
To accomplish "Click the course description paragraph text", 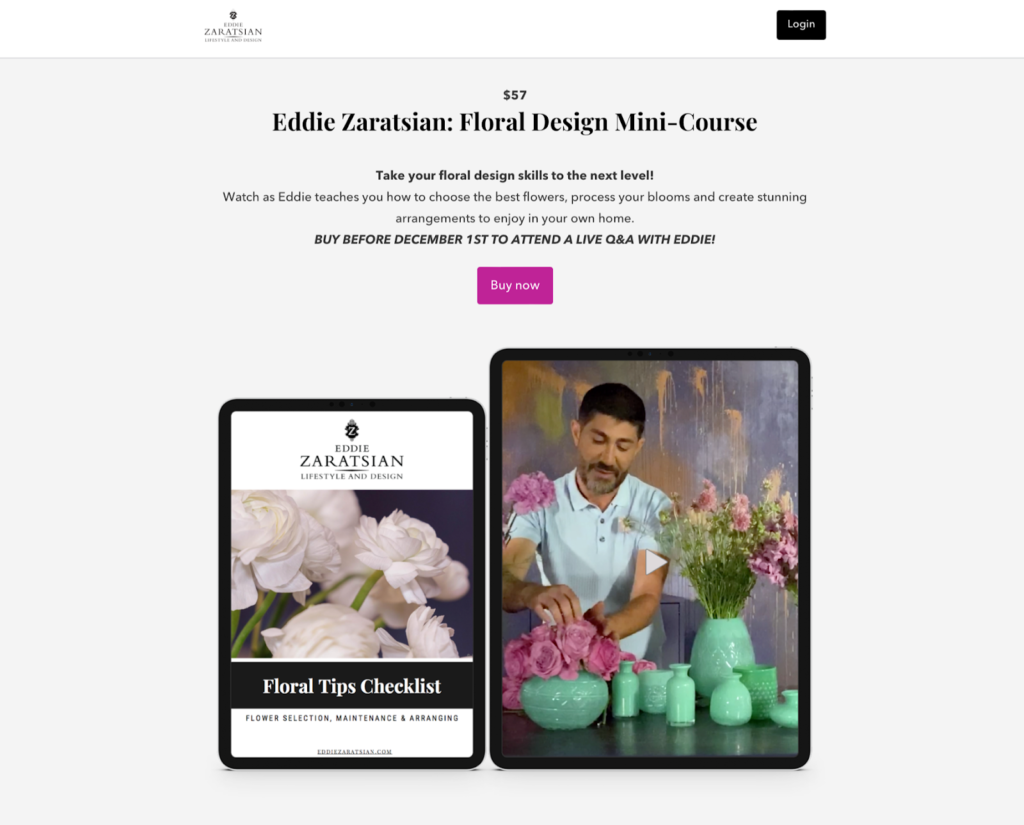I will pos(515,208).
